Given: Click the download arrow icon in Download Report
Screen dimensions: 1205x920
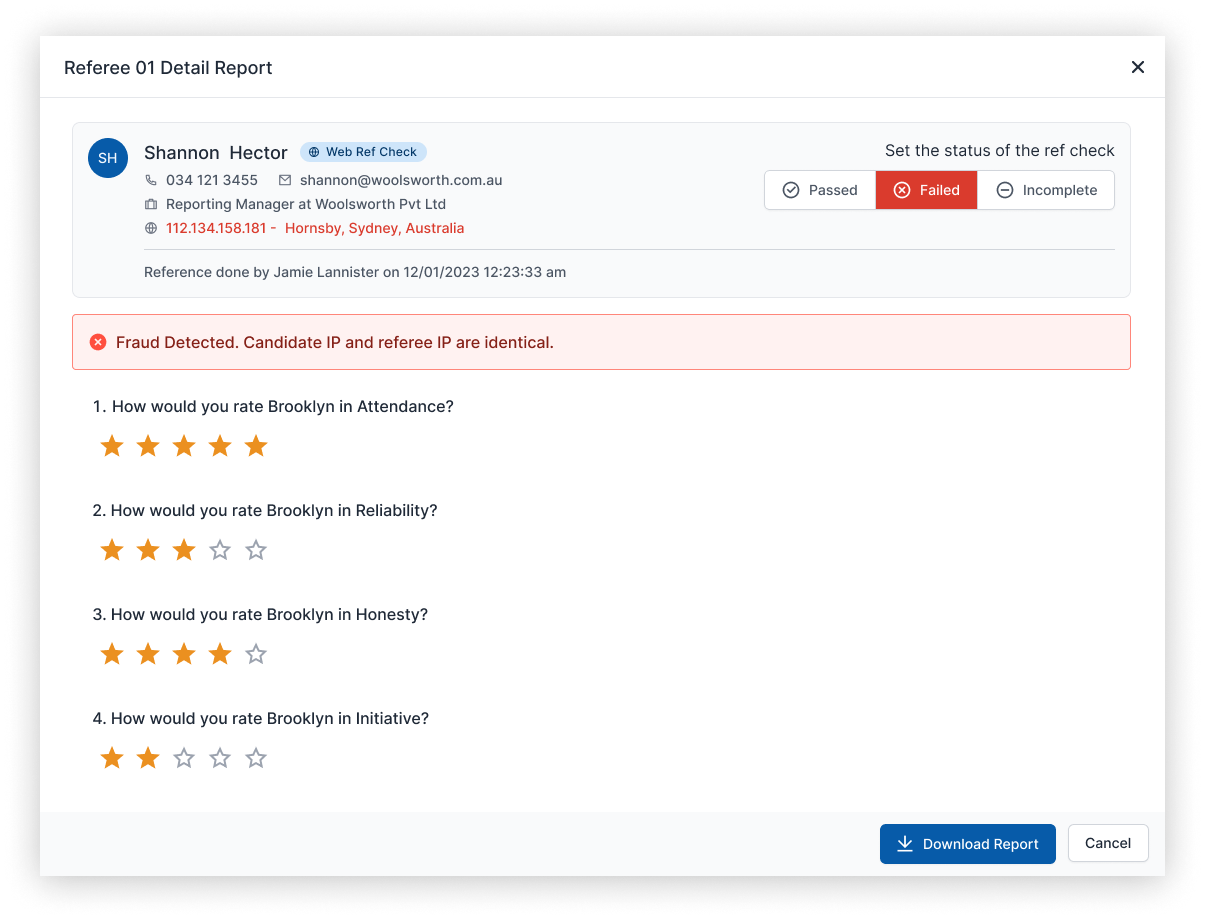Looking at the screenshot, I should (x=904, y=843).
